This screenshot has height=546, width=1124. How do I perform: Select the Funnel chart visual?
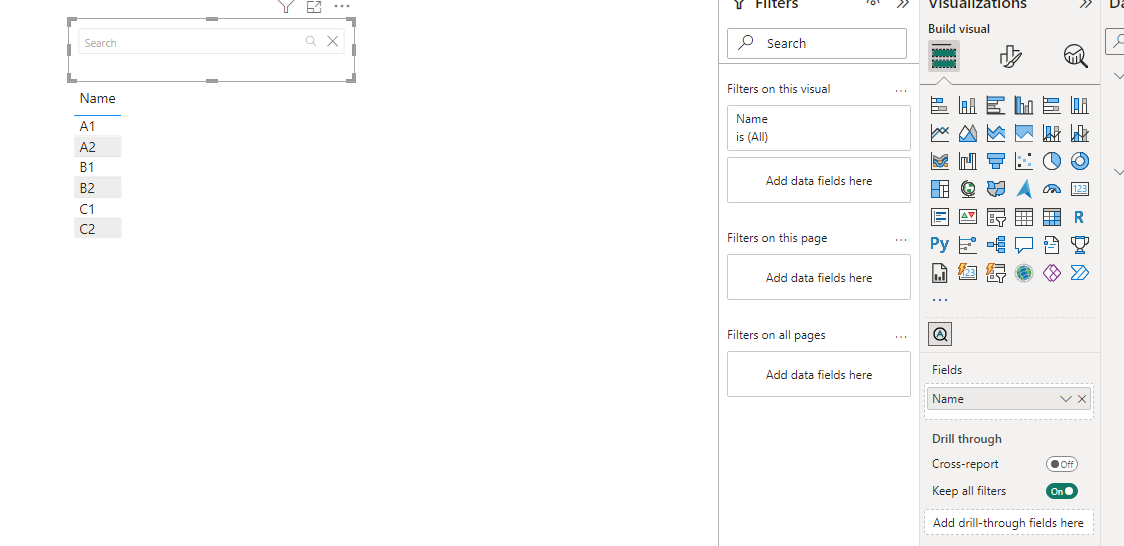[x=996, y=161]
